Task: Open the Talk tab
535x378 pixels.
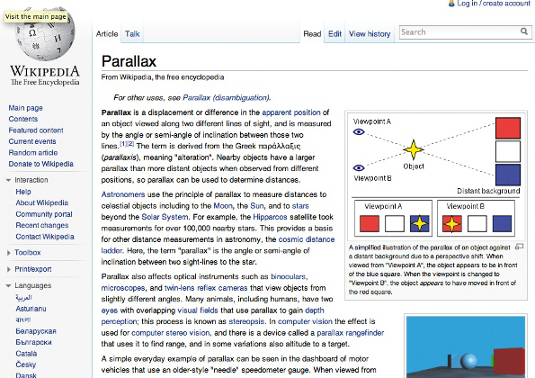Action: pos(132,34)
